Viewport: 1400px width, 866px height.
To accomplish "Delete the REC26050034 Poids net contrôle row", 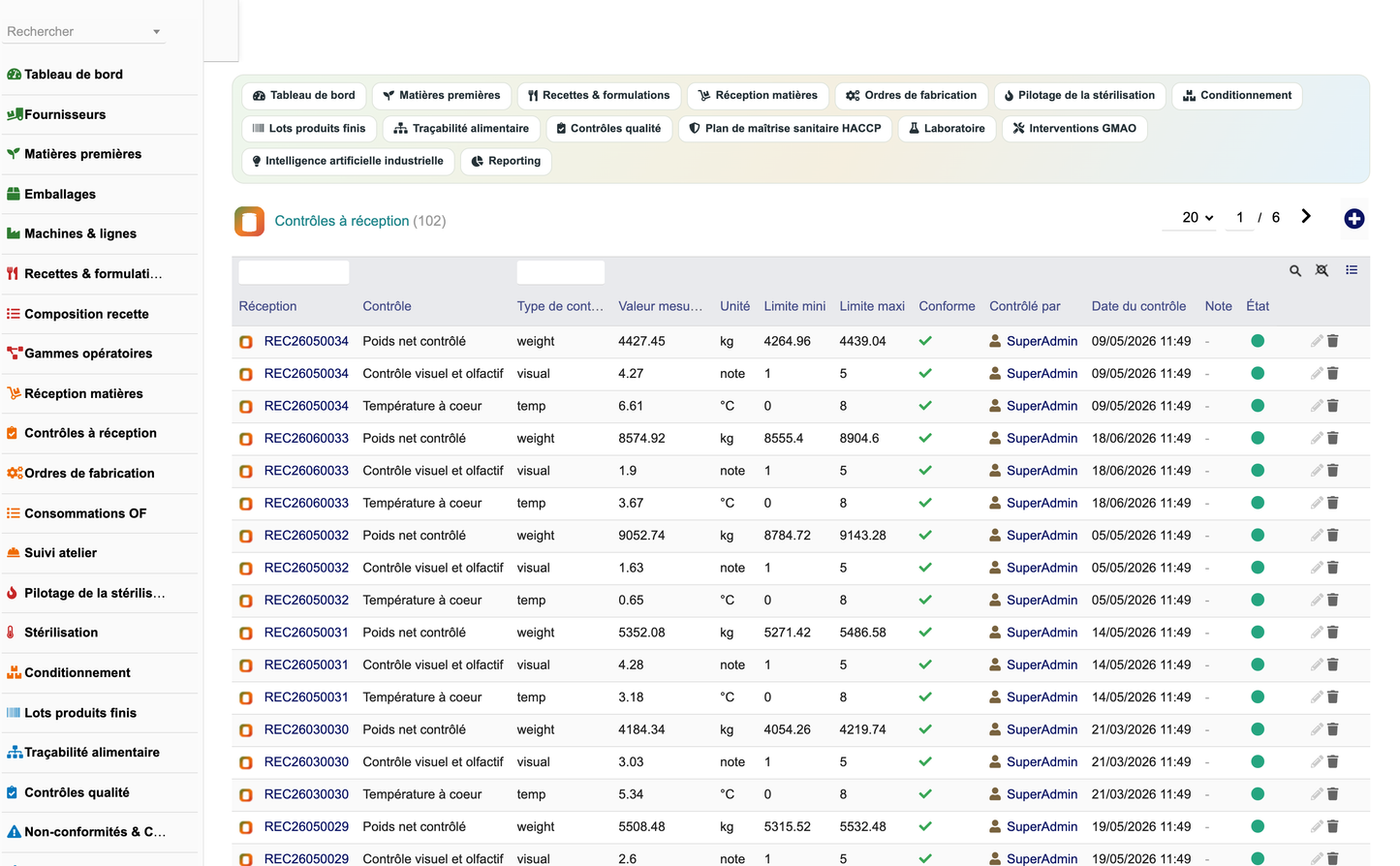I will pos(1333,341).
